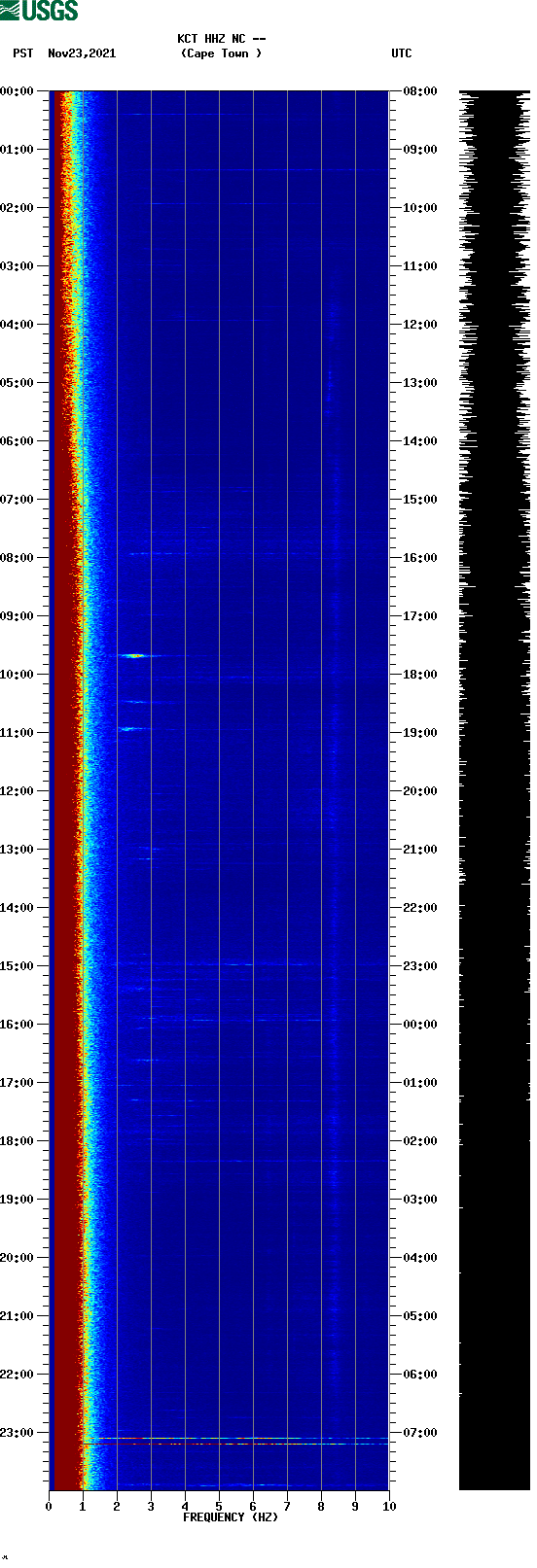Click the 23:00 UTC time label
Image resolution: width=537 pixels, height=1568 pixels.
click(419, 966)
